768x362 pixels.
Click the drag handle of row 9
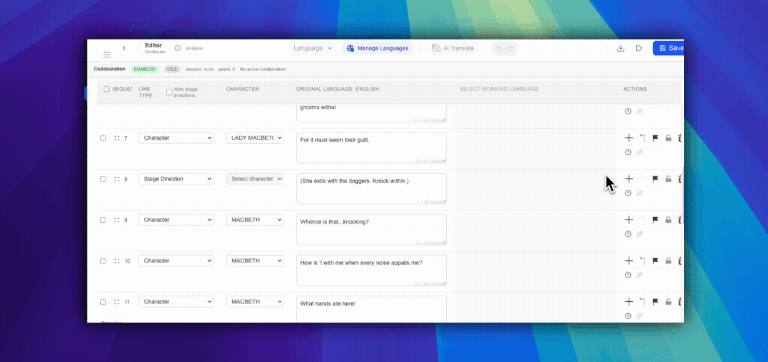tap(117, 220)
